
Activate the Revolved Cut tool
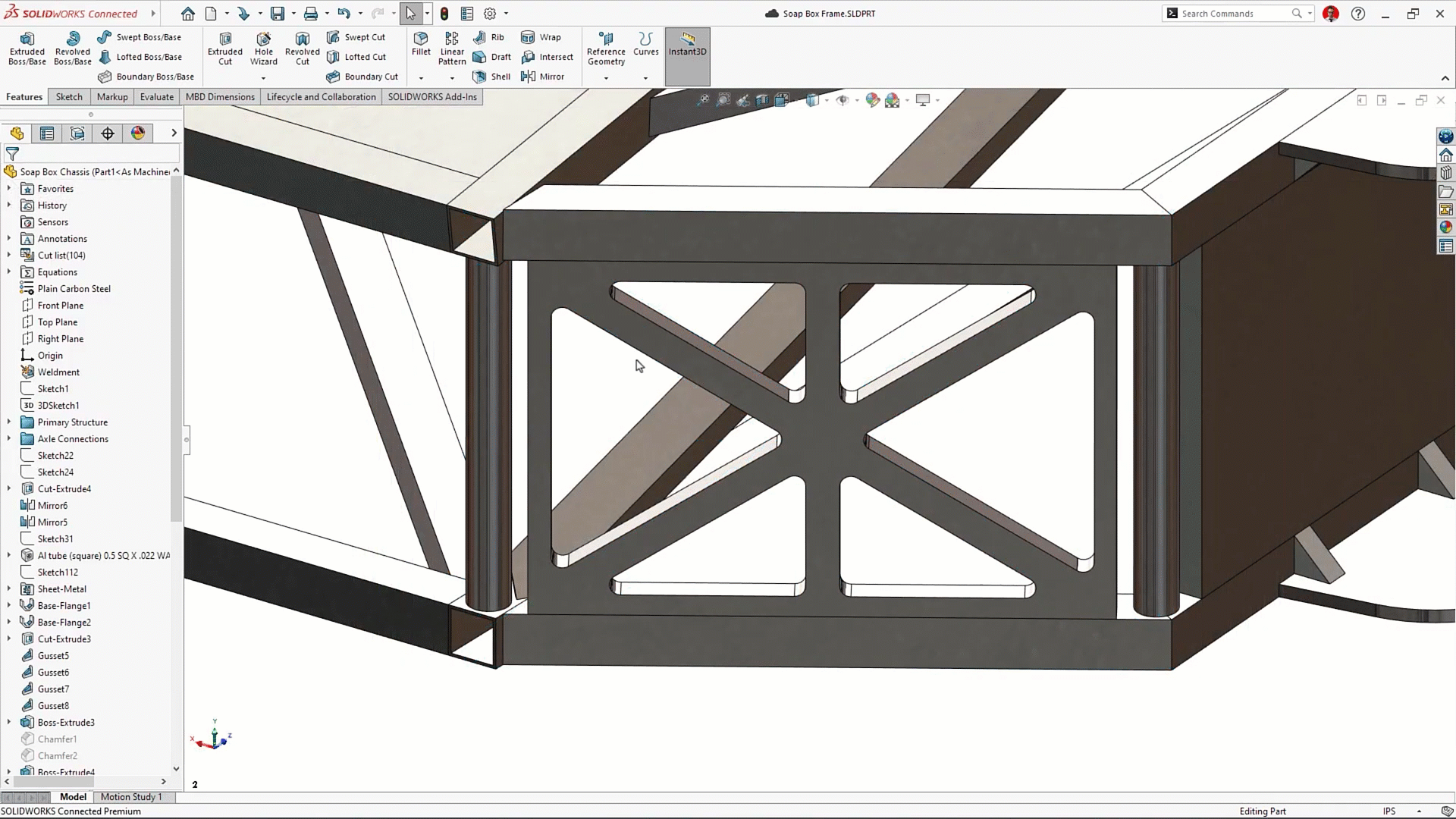coord(303,49)
